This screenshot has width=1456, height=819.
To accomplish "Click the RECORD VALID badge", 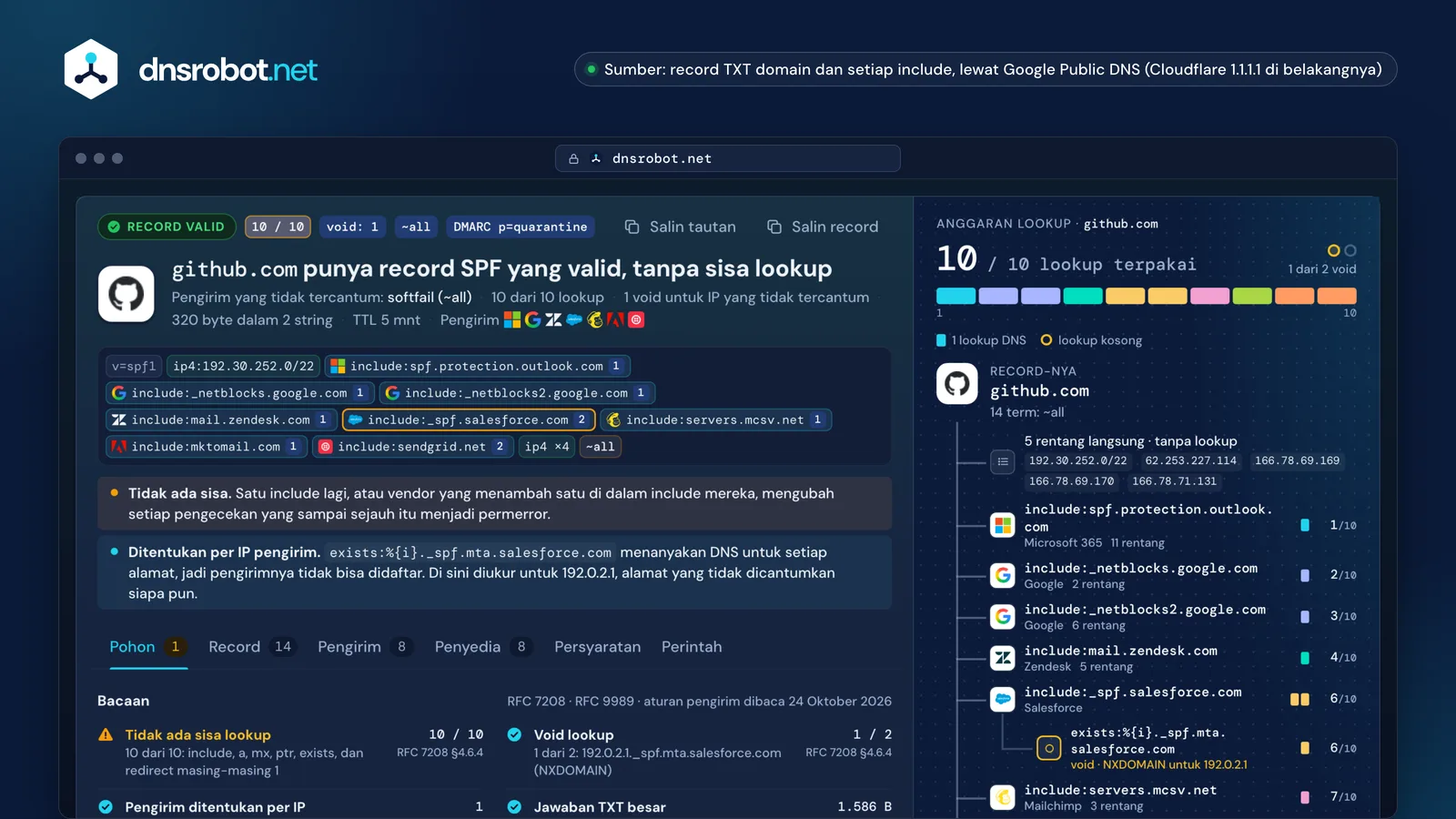I will pos(167,227).
